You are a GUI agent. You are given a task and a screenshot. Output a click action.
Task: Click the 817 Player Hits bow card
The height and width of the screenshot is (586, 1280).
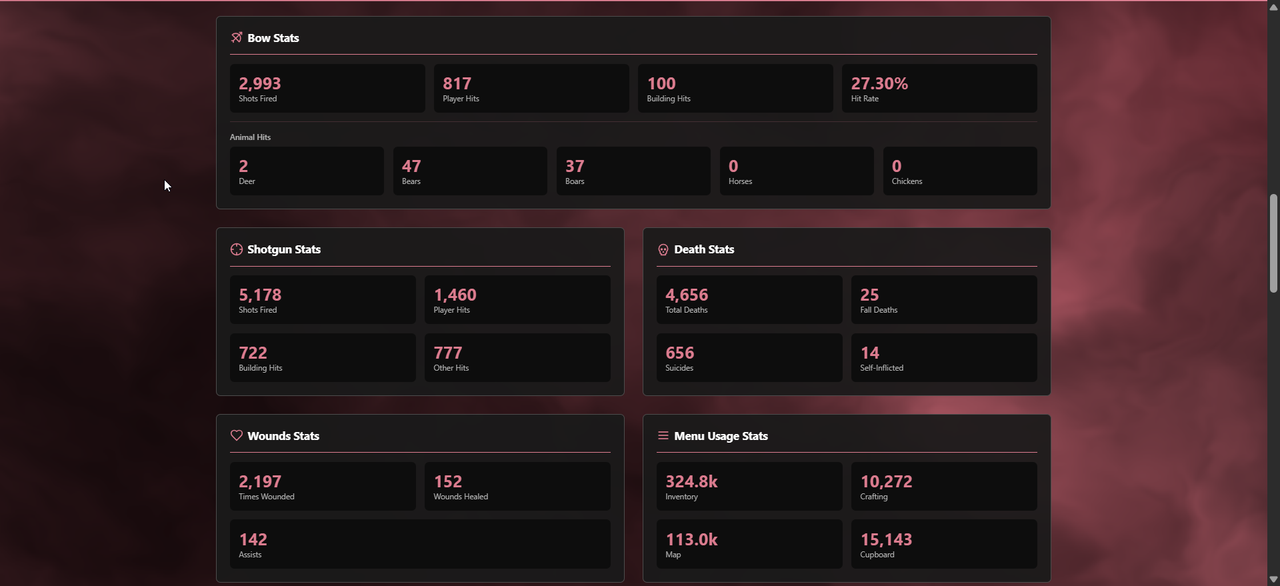531,89
